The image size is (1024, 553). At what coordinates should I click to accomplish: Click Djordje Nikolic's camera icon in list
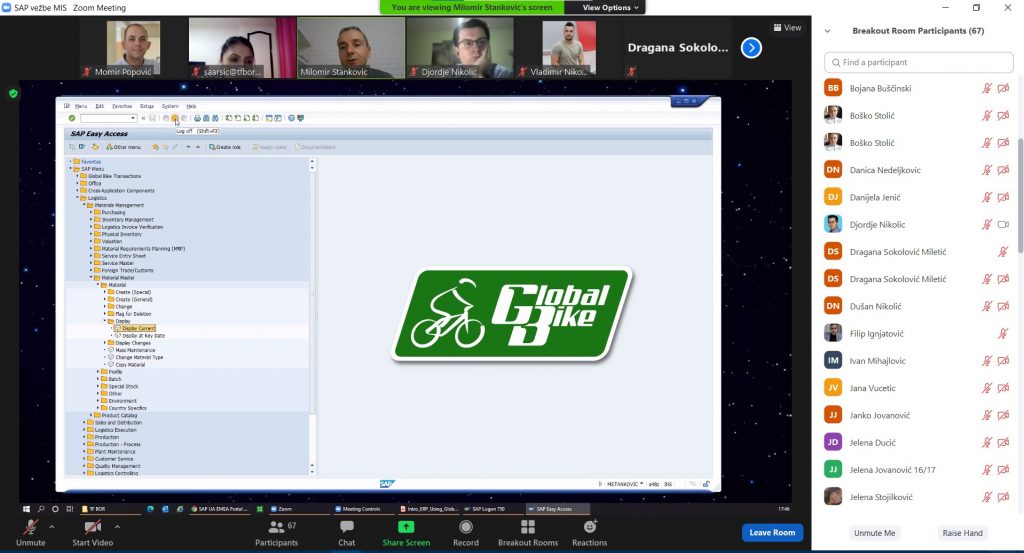[x=1004, y=225]
